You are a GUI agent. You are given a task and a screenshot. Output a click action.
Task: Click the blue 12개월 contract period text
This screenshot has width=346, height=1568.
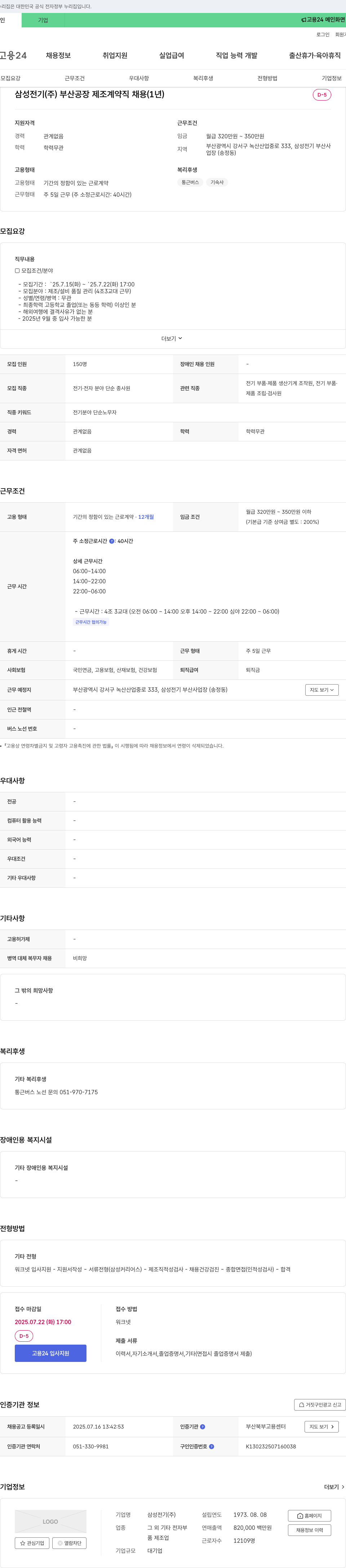tap(146, 517)
